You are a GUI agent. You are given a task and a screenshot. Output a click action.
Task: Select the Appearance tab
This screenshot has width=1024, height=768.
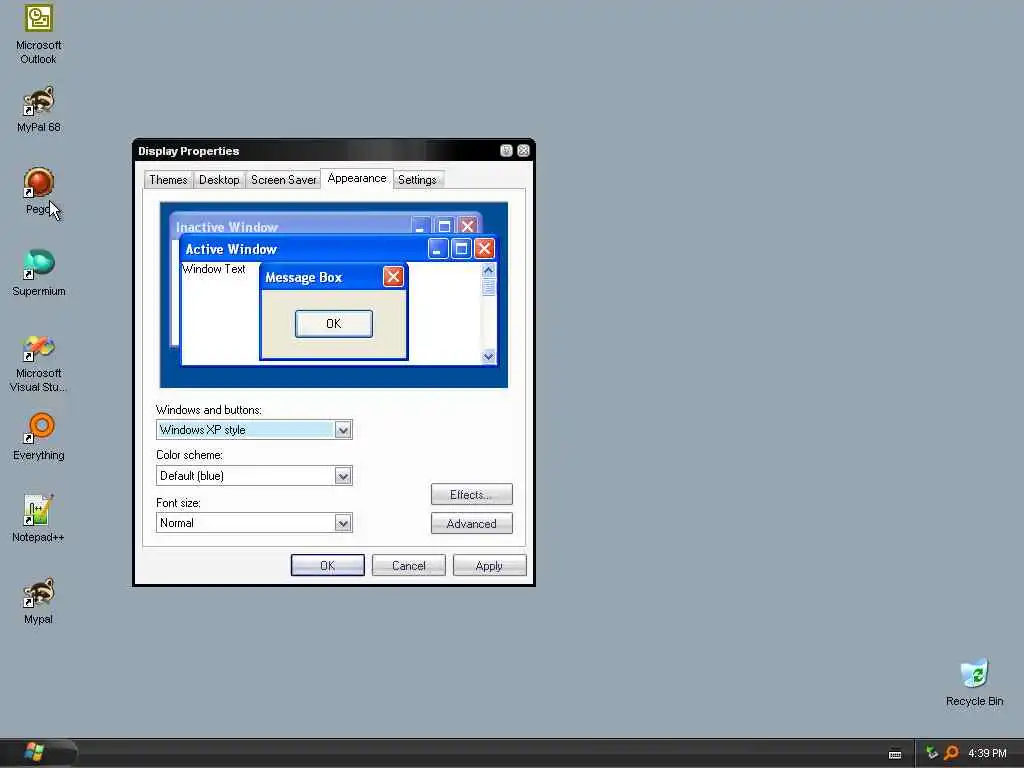coord(357,178)
